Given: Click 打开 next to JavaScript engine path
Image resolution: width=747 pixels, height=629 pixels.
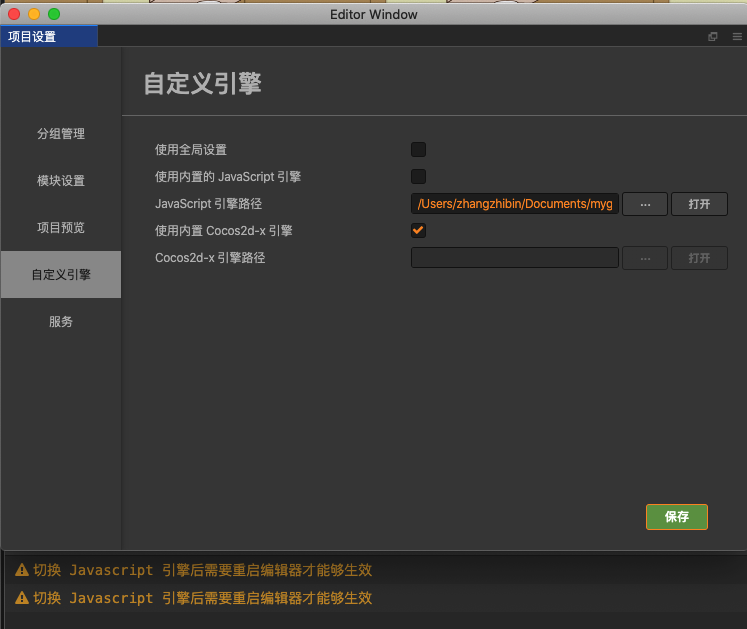Looking at the screenshot, I should (x=699, y=204).
